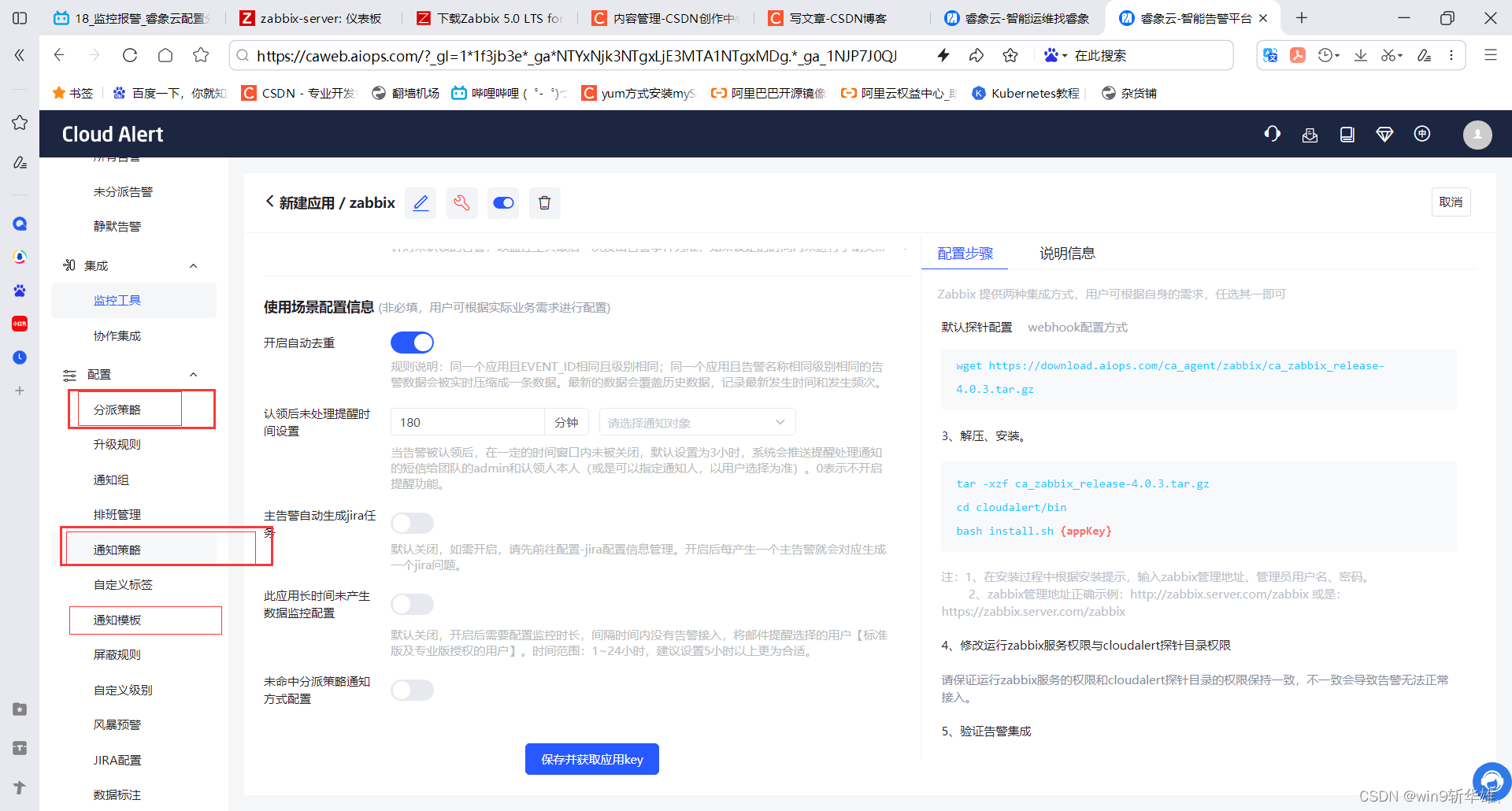1512x811 pixels.
Task: Switch to the 配置步骤 tab
Action: tap(965, 254)
